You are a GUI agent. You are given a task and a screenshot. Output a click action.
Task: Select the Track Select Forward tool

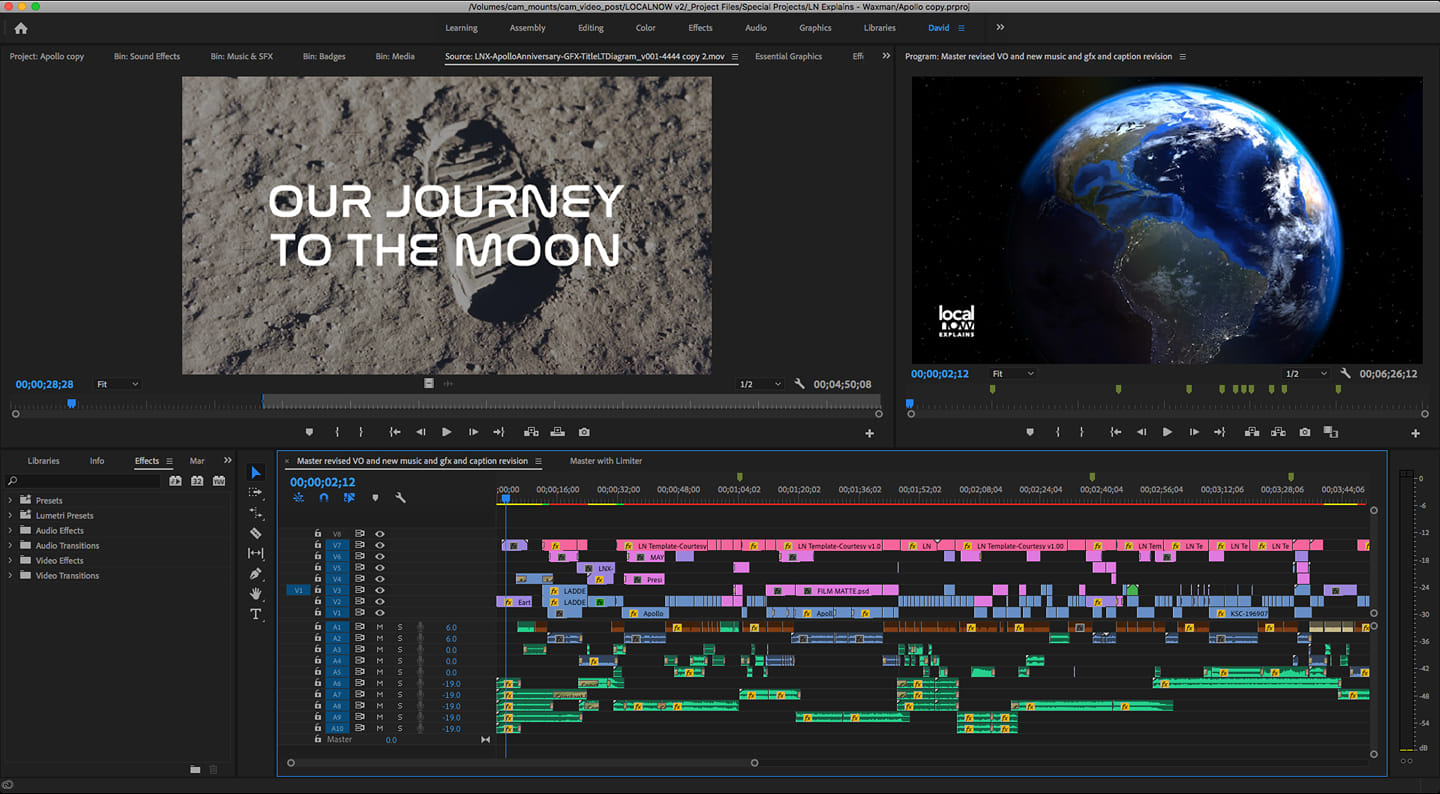[x=256, y=493]
